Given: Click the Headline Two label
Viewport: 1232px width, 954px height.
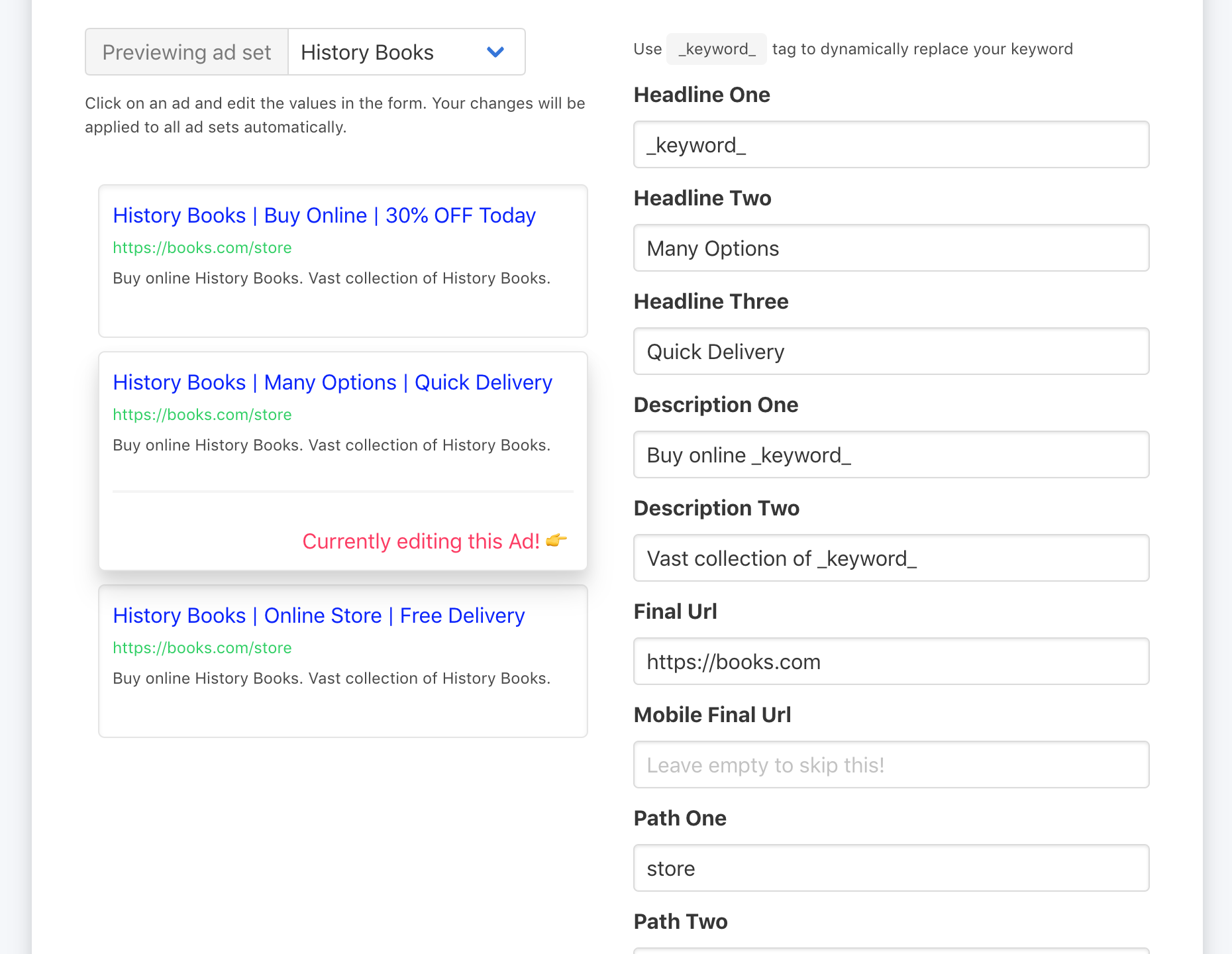Looking at the screenshot, I should coord(703,198).
